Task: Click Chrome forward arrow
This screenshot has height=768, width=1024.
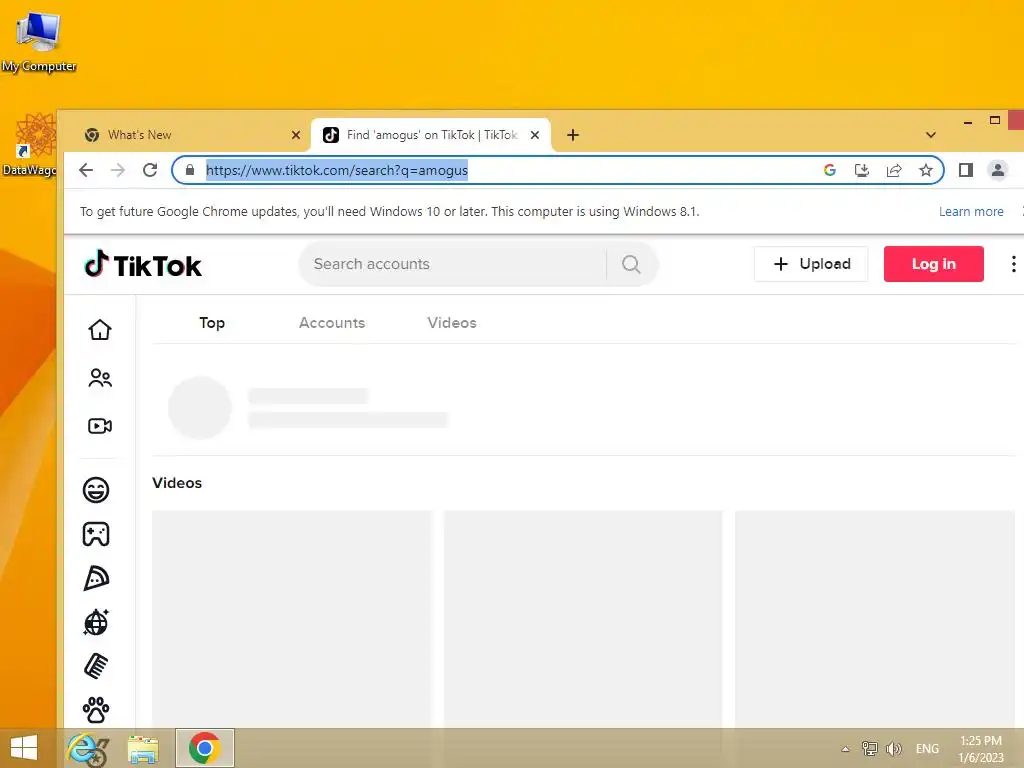Action: [x=118, y=170]
